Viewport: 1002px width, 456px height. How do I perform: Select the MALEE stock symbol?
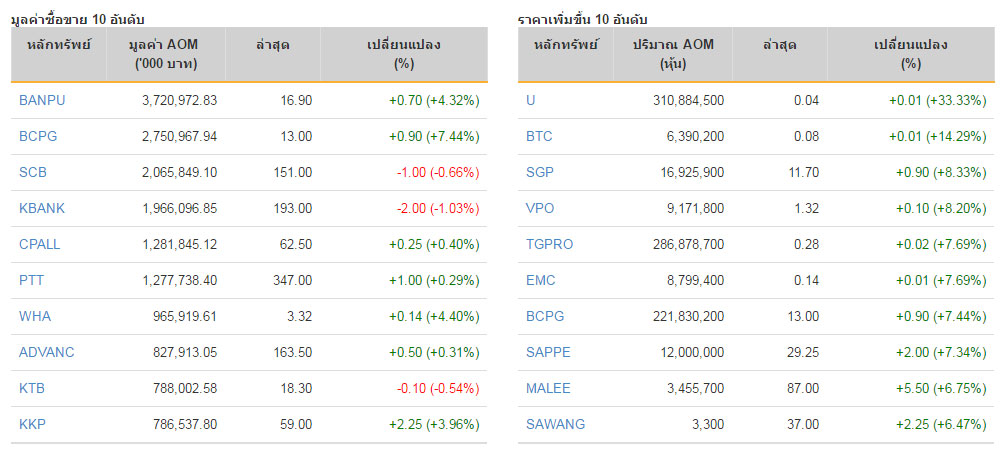[x=548, y=388]
